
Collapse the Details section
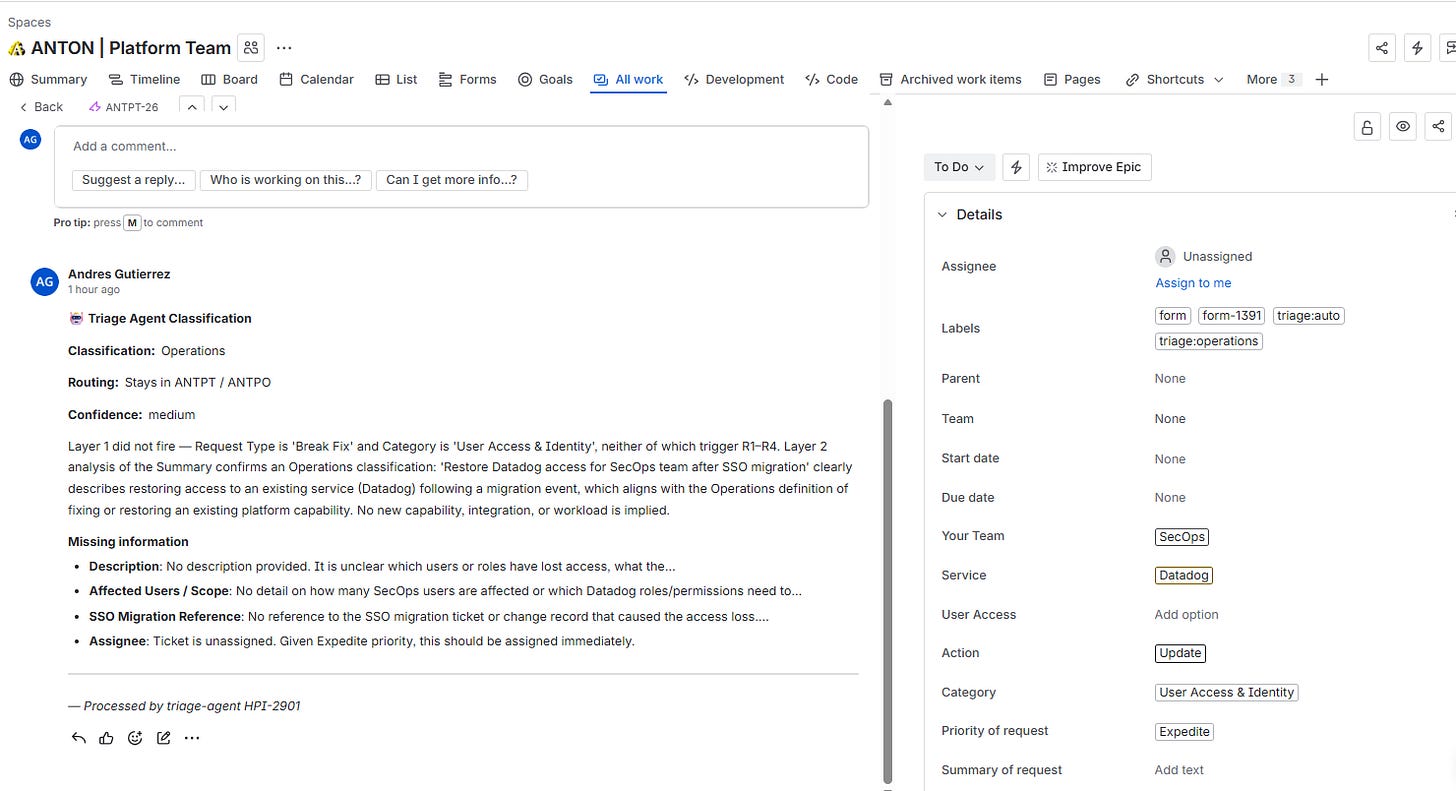[x=941, y=214]
